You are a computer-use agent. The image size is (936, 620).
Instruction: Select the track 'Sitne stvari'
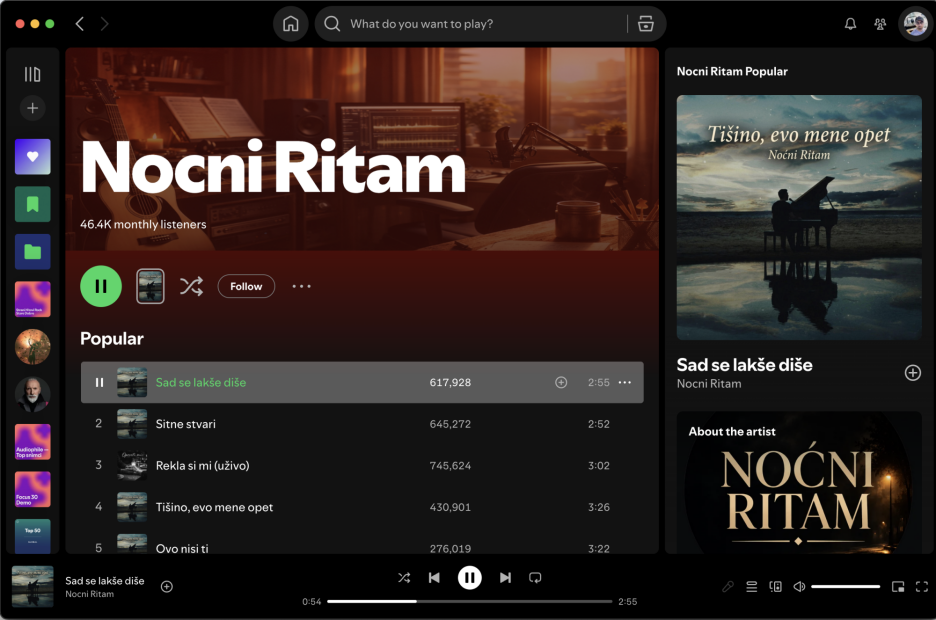pyautogui.click(x=362, y=424)
